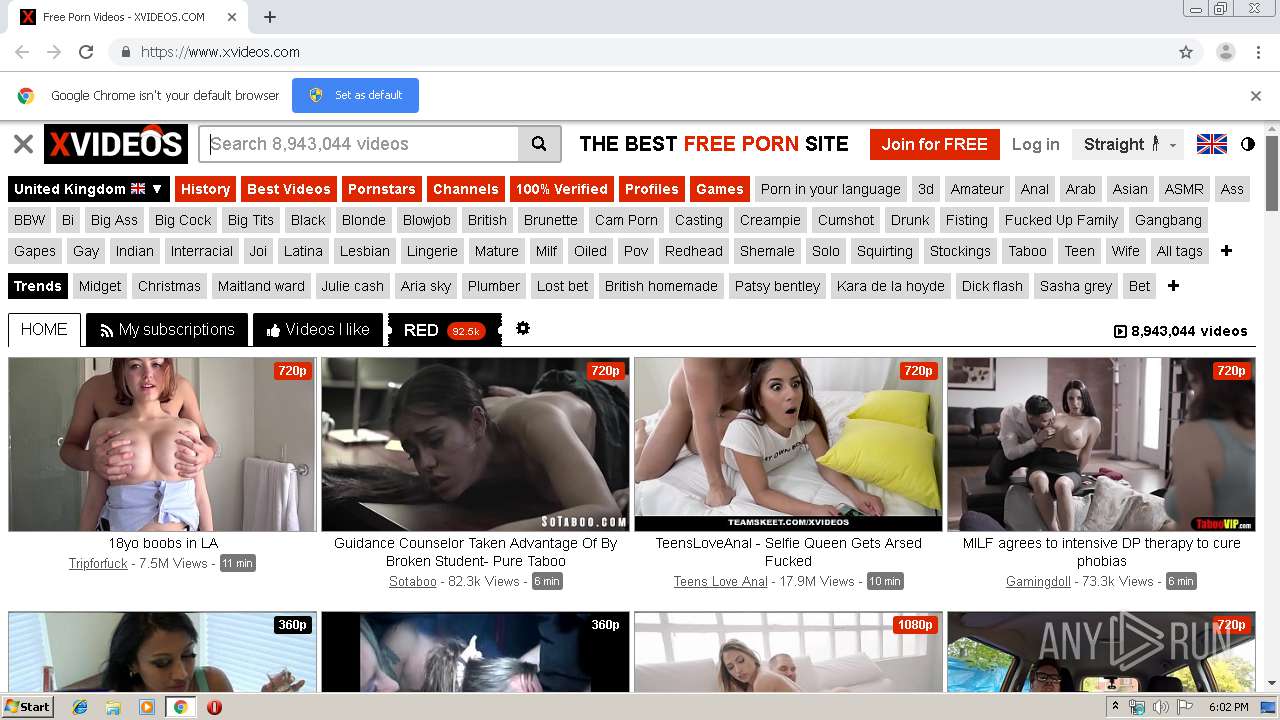1280x720 pixels.
Task: Launch Internet Explorer from taskbar
Action: click(x=80, y=707)
